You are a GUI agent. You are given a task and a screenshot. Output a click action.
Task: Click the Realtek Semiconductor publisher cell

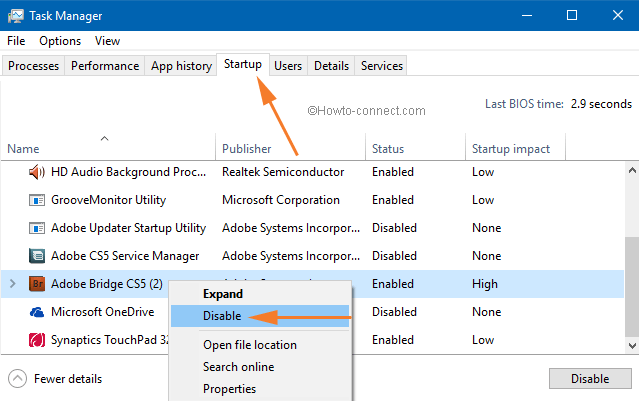tap(283, 172)
